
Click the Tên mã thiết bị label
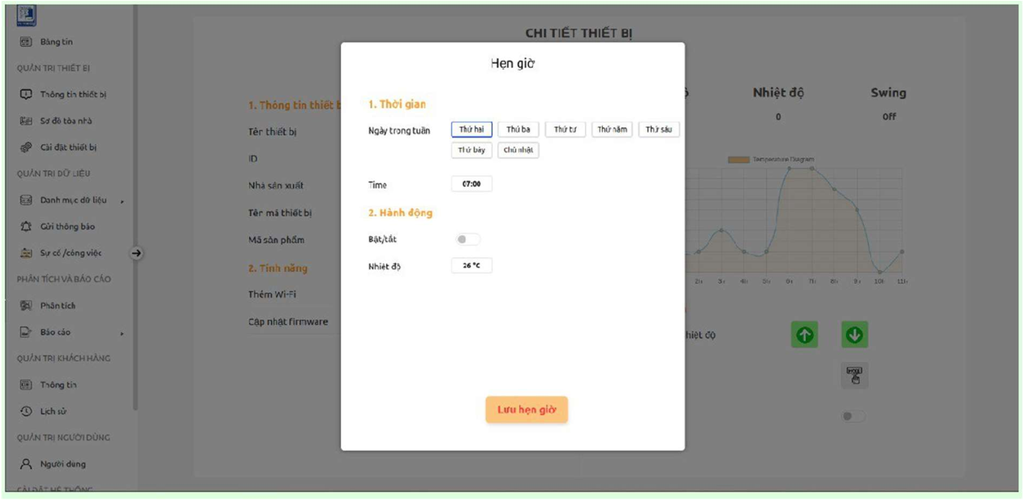click(280, 213)
